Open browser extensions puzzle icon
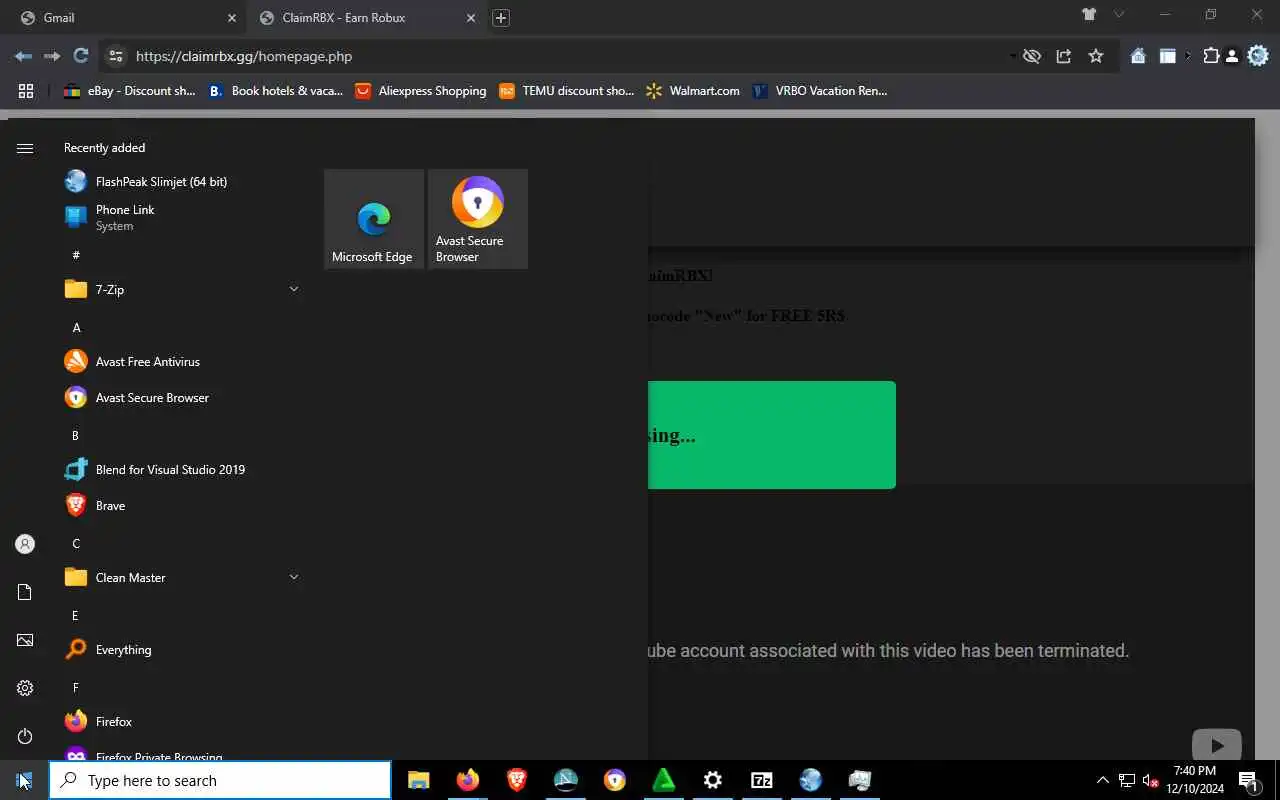The image size is (1280, 800). click(x=1211, y=56)
